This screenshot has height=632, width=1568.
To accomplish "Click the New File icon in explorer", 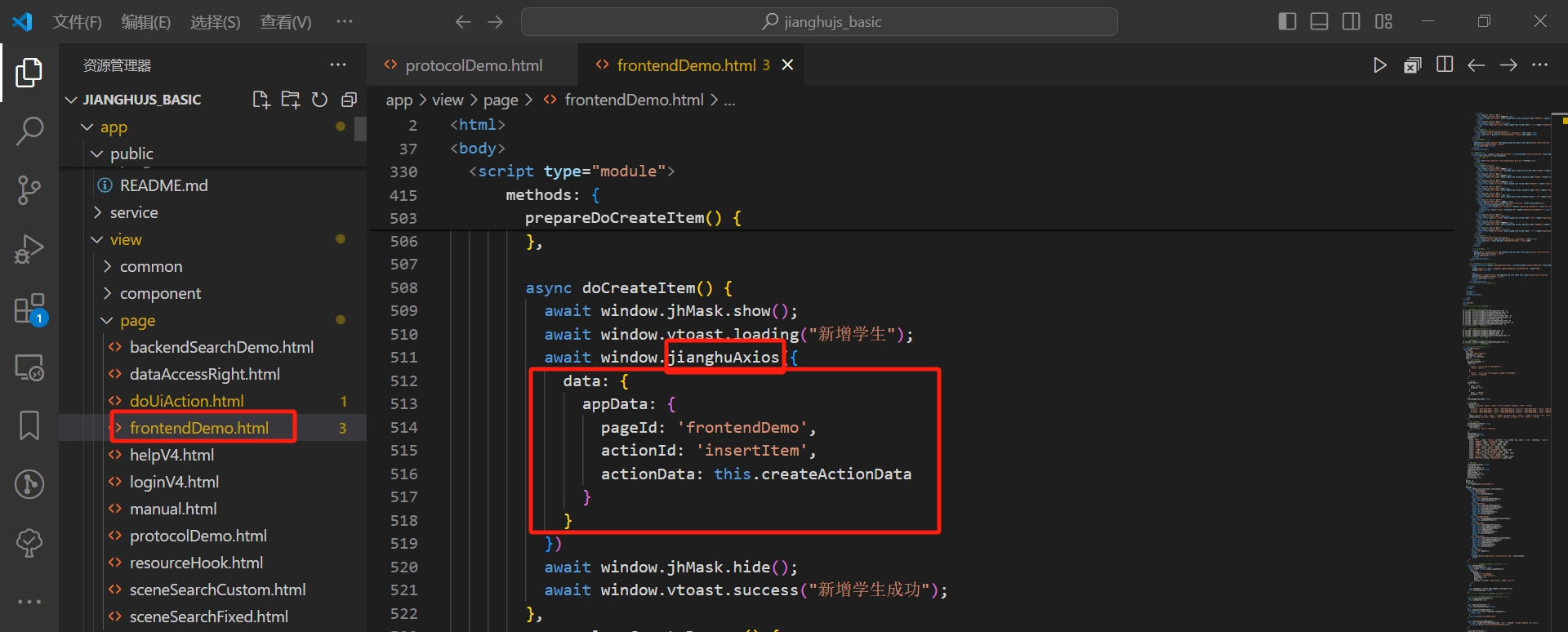I will [261, 100].
